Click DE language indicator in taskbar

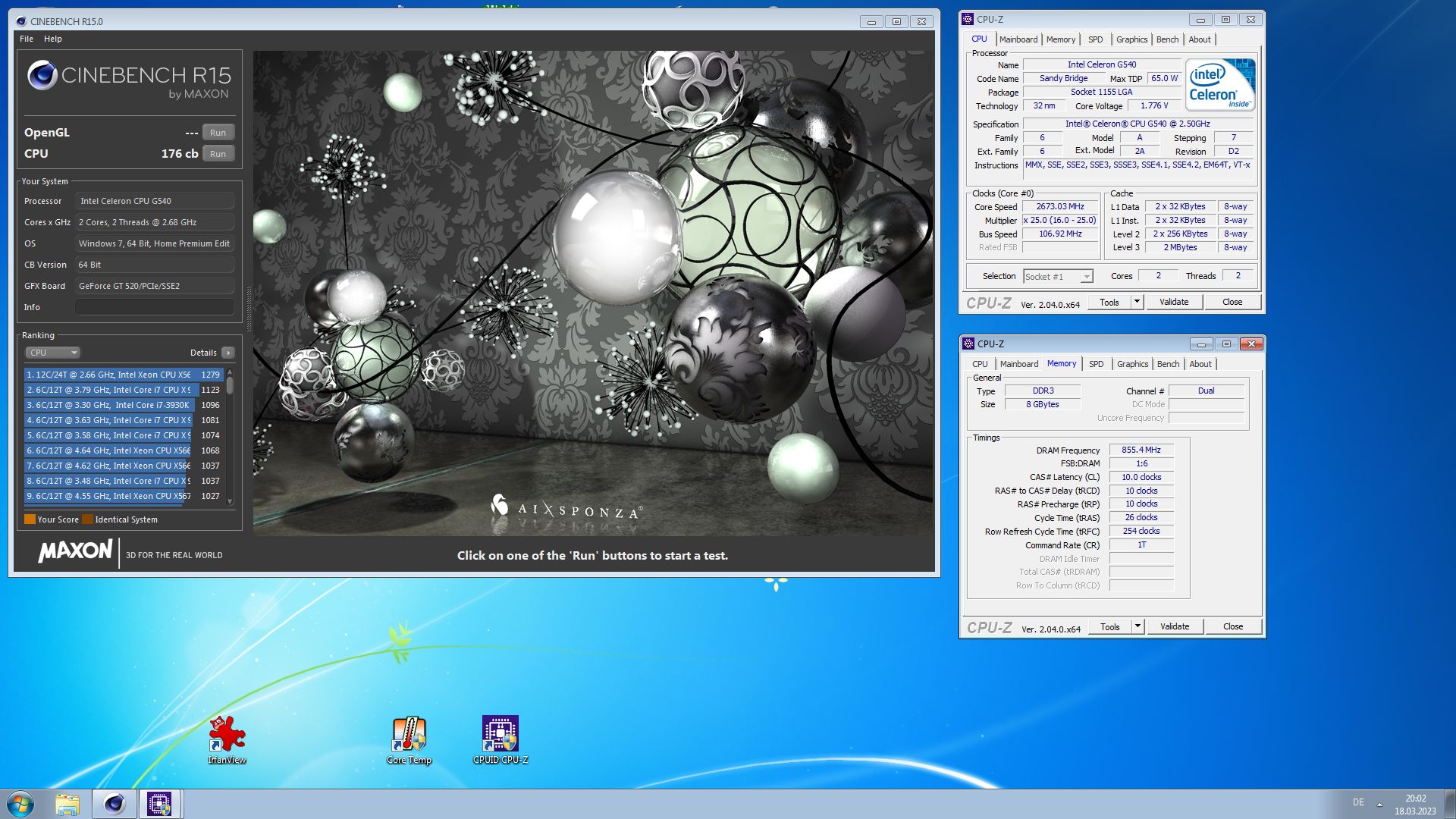pyautogui.click(x=1358, y=802)
